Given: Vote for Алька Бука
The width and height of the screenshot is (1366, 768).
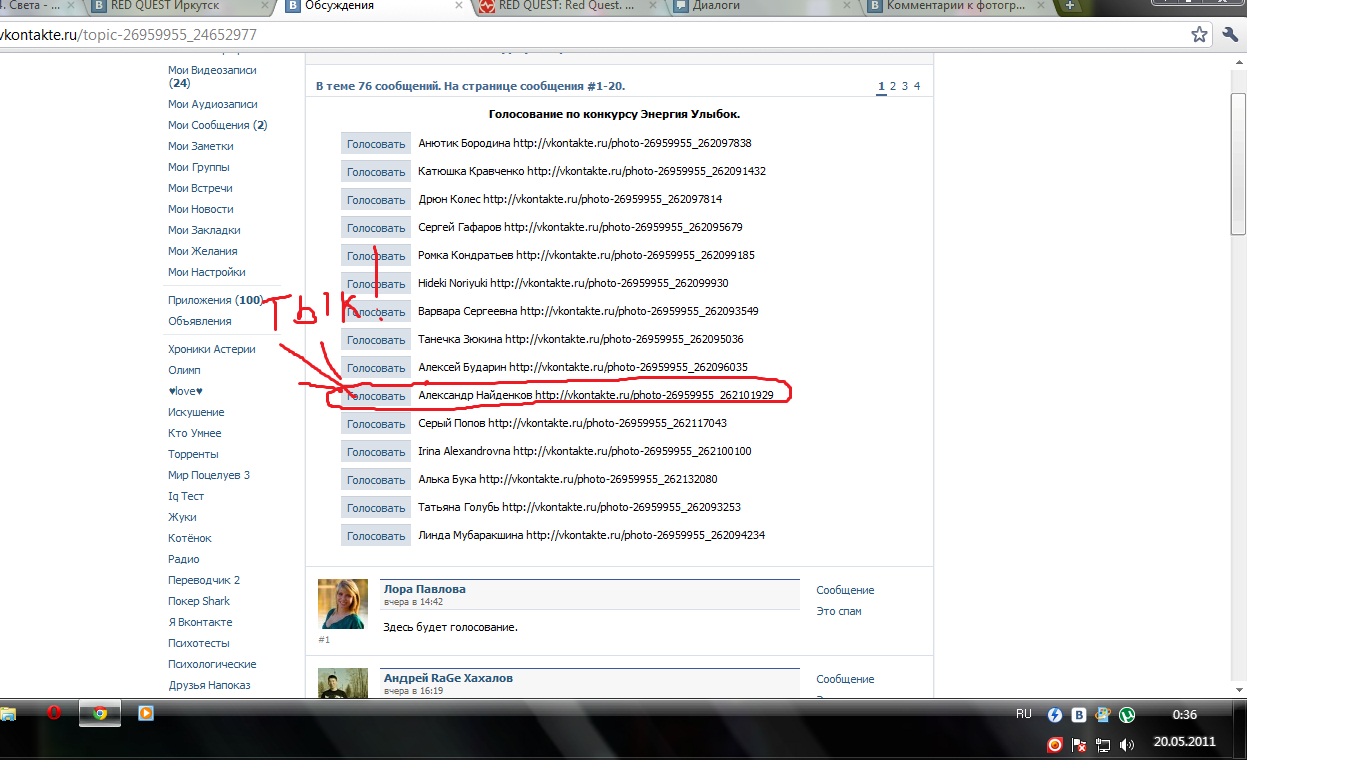Looking at the screenshot, I should 375,480.
